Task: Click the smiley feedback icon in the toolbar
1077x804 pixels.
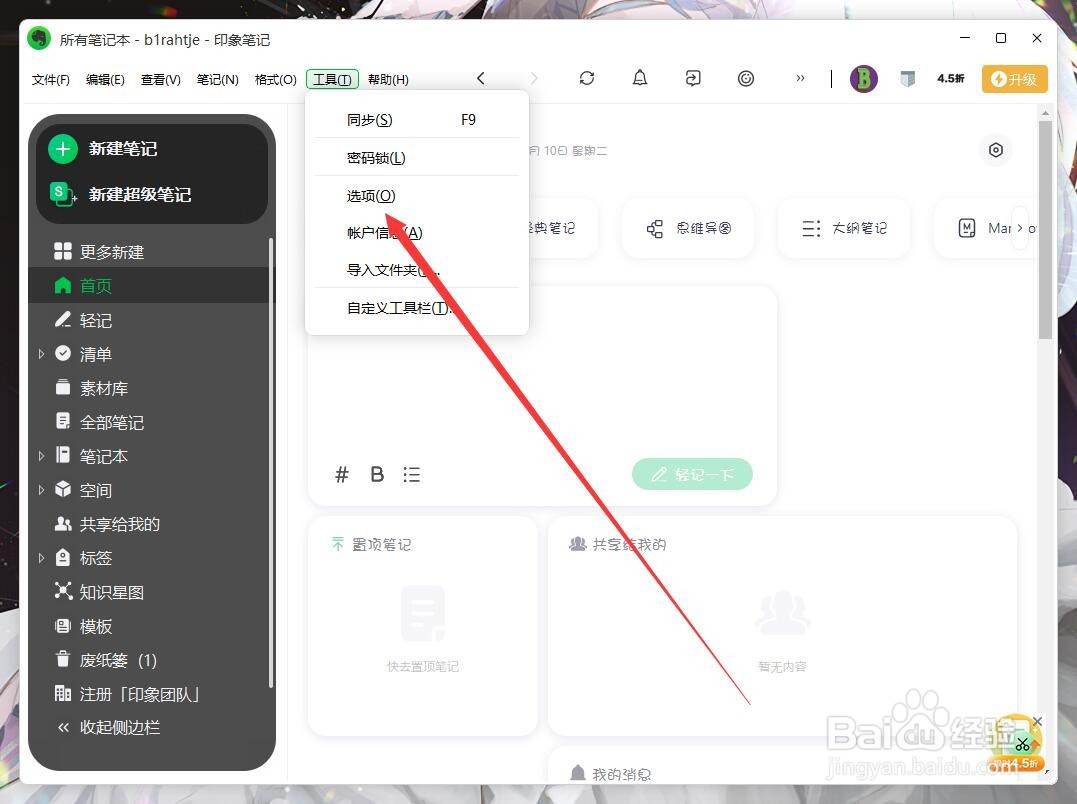Action: [x=746, y=78]
